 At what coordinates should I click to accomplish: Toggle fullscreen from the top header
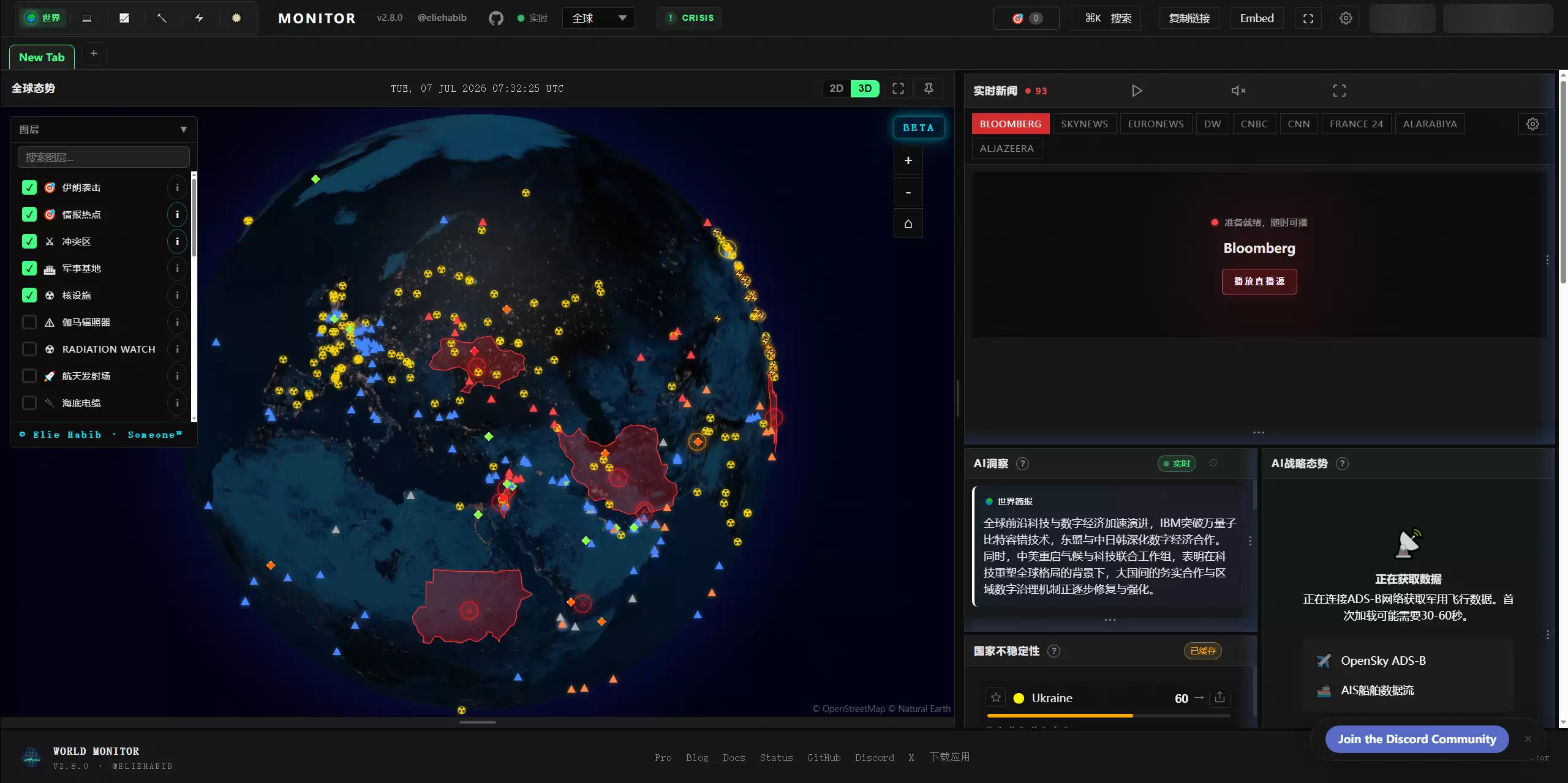tap(1308, 18)
